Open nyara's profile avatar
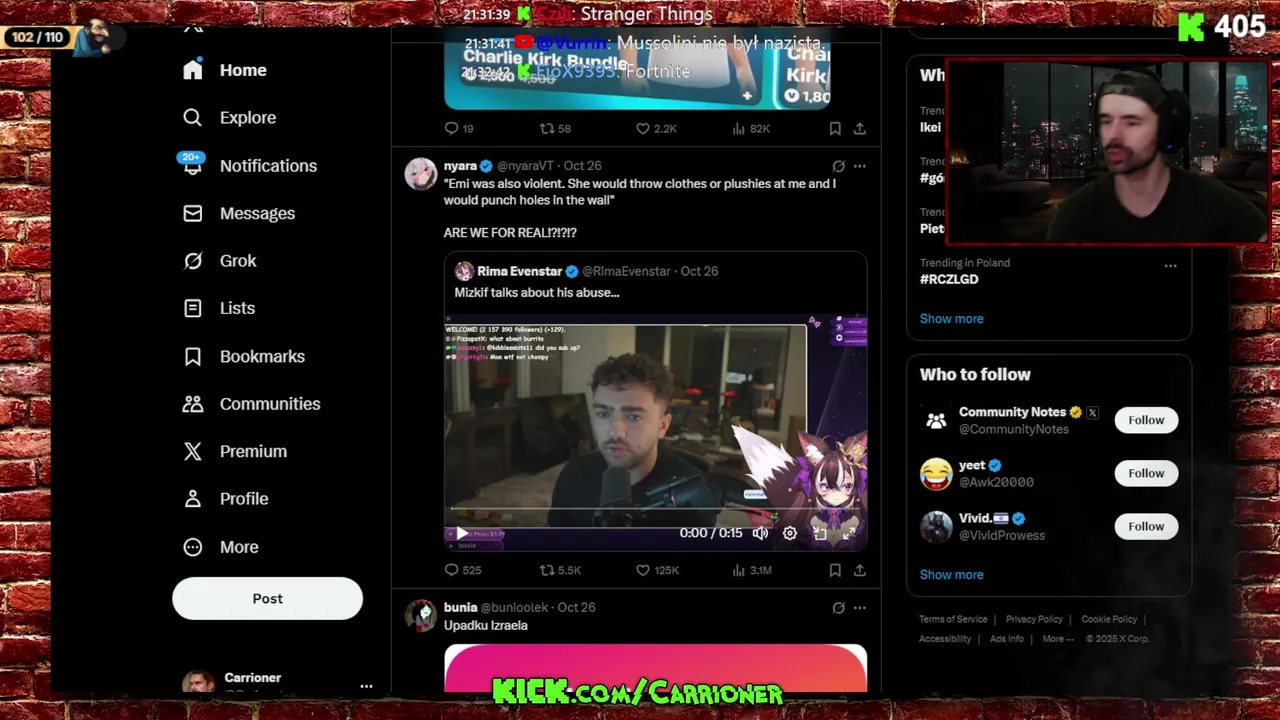This screenshot has width=1280, height=720. coord(420,173)
